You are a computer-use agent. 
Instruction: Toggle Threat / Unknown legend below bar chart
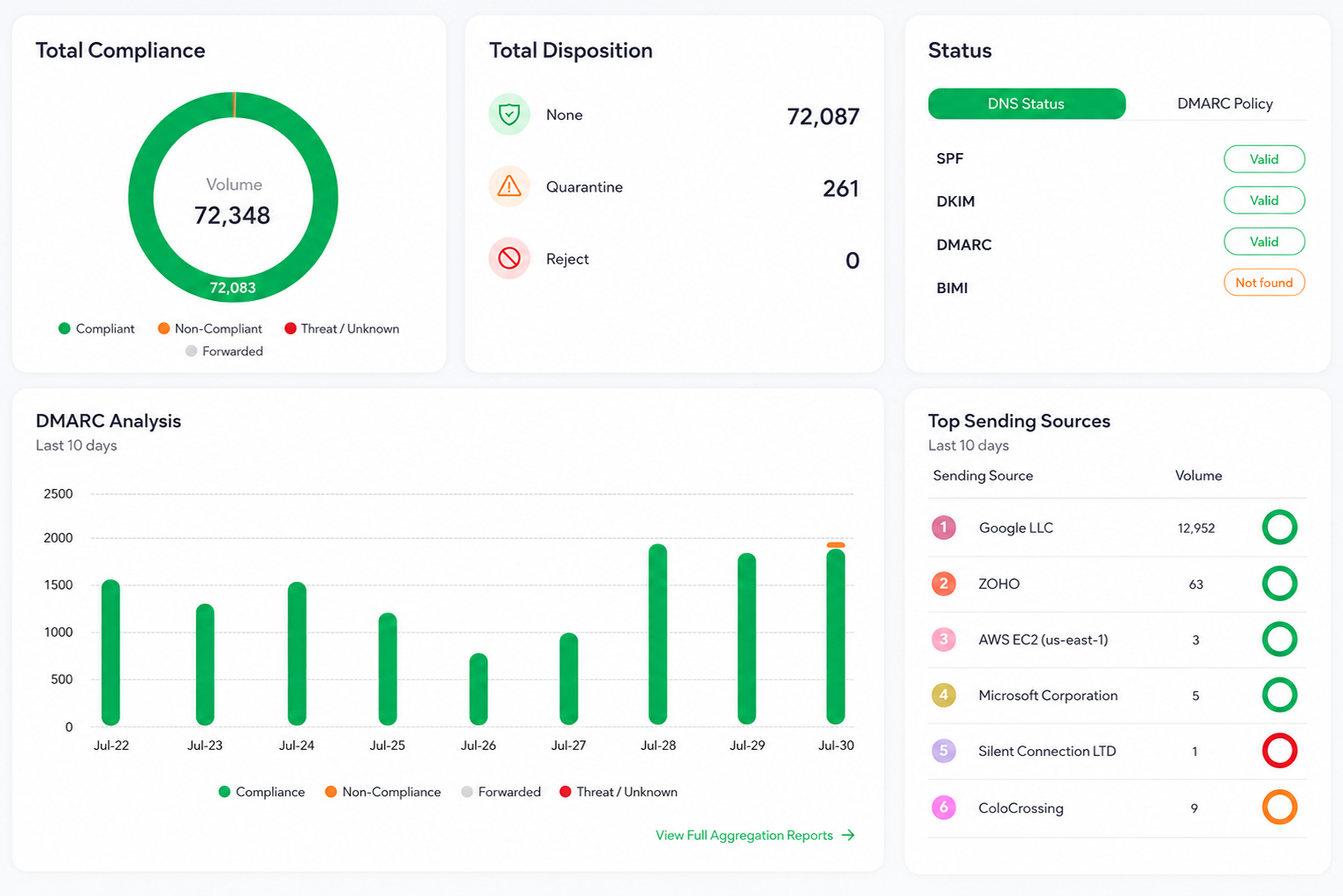(618, 792)
